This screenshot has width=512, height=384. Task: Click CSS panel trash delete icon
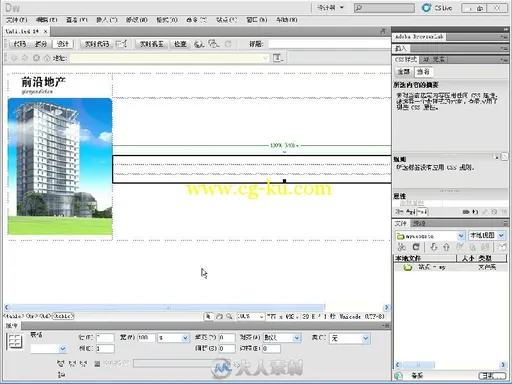504,212
